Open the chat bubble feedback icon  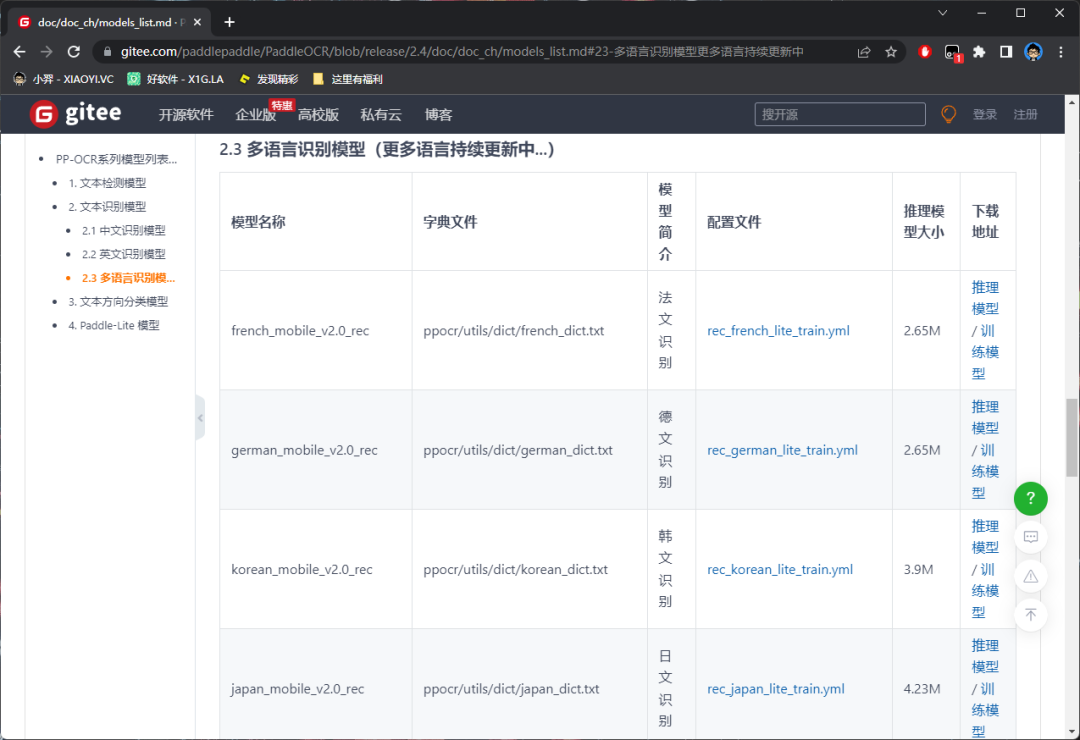1030,537
